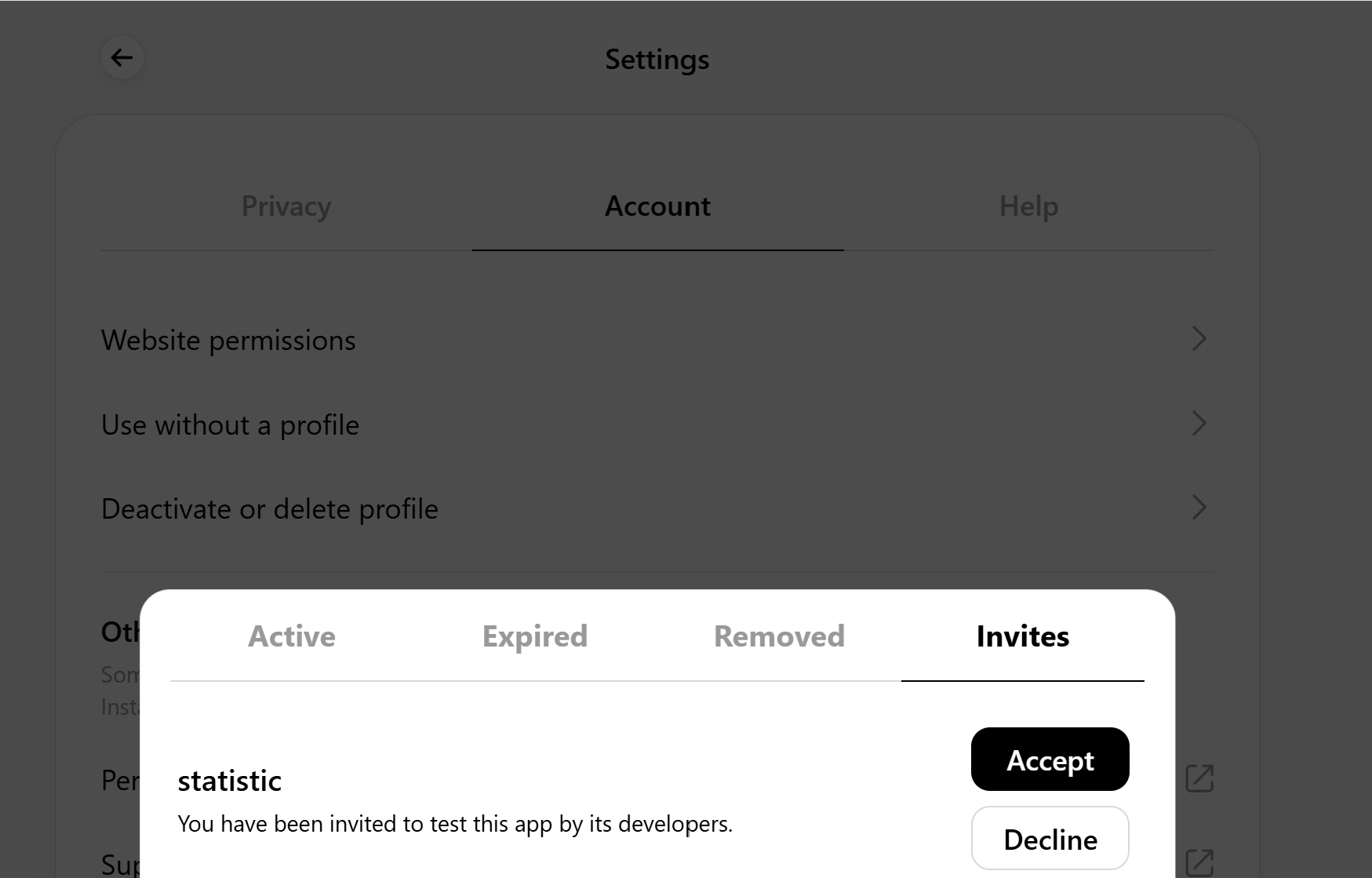Click the statistic app name

[229, 781]
